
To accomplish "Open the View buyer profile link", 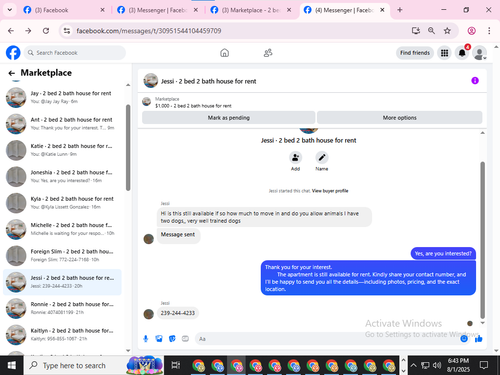I will point(330,191).
